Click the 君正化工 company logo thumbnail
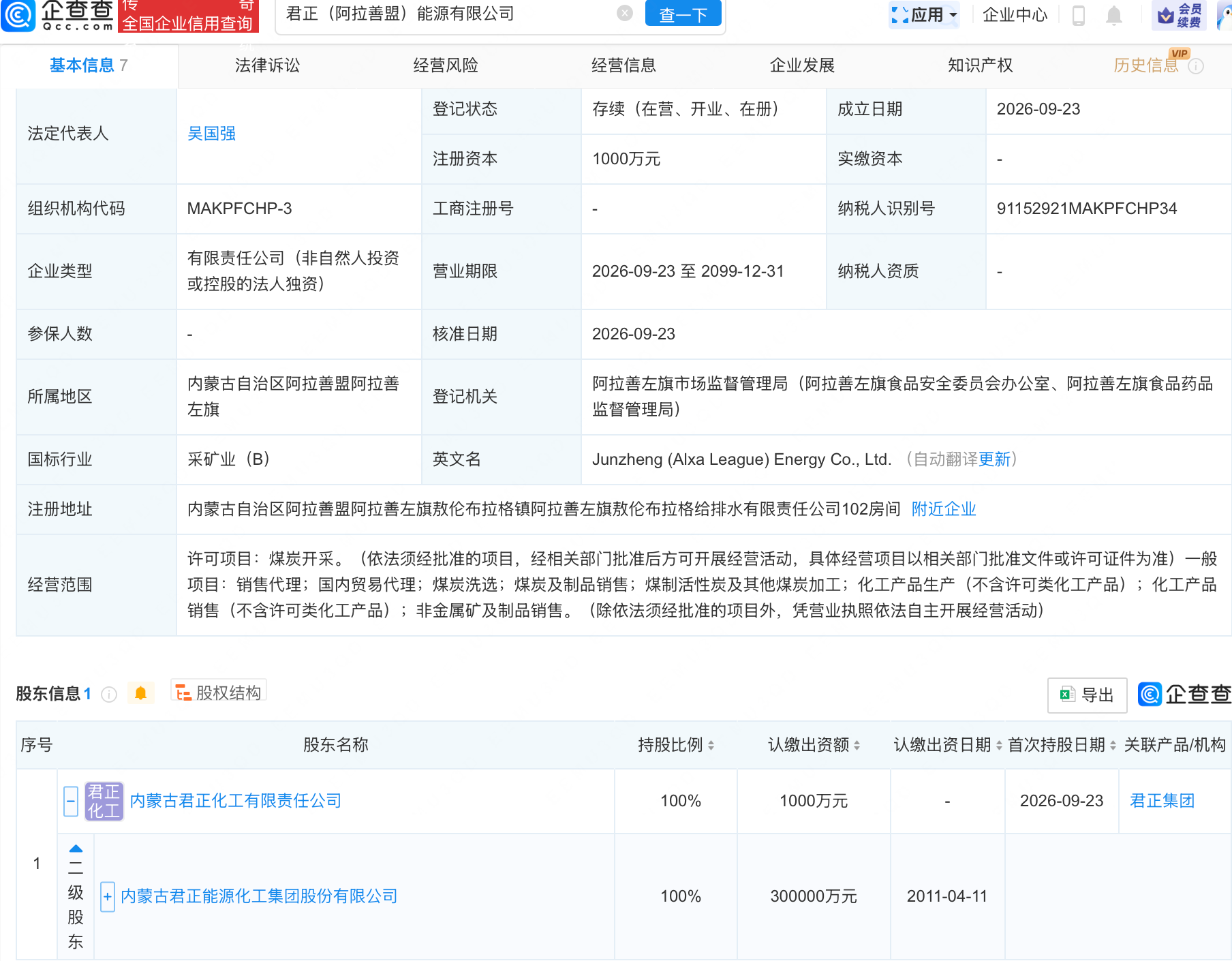Image resolution: width=1232 pixels, height=961 pixels. pyautogui.click(x=104, y=801)
